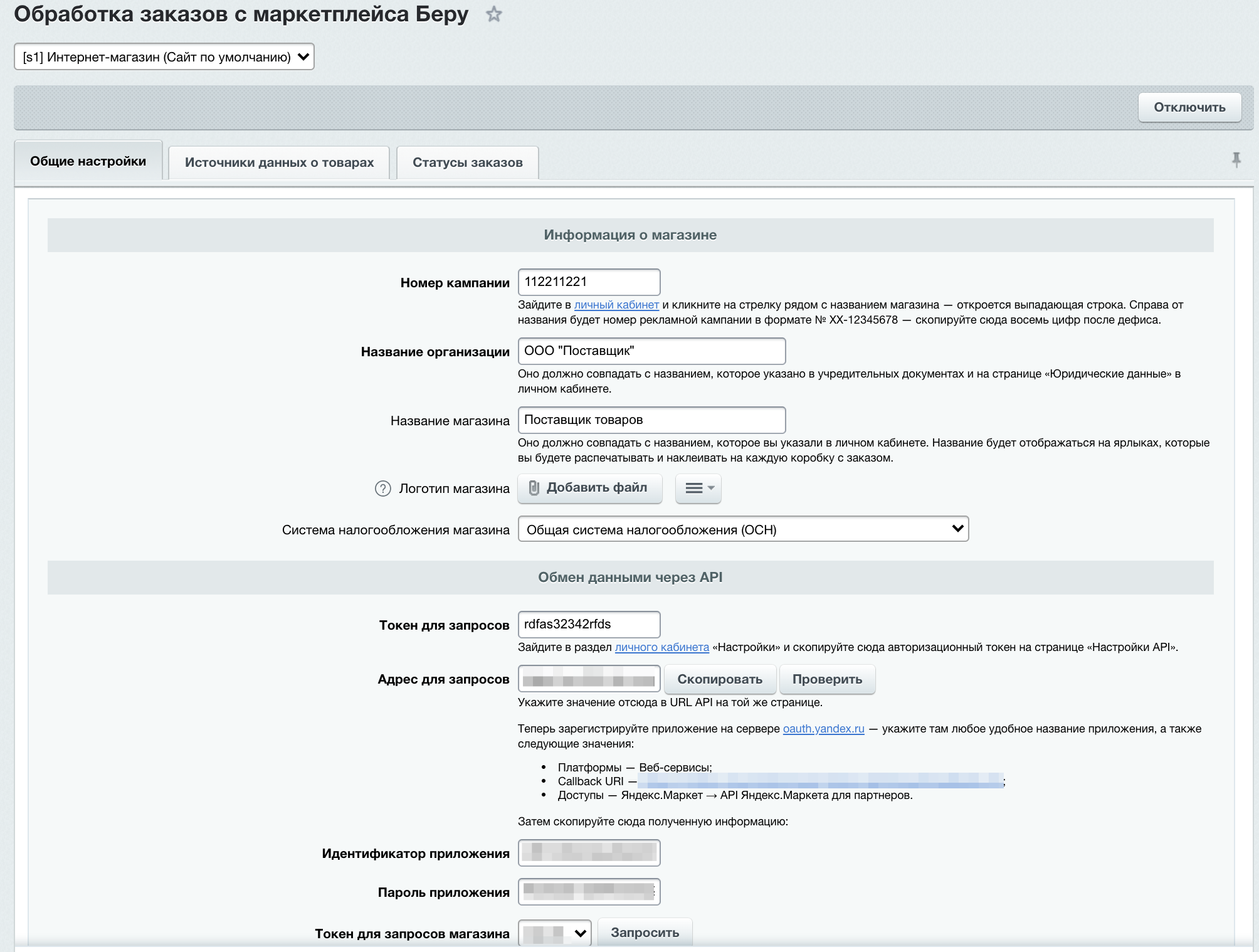
Task: Click the Проверить button
Action: [x=827, y=679]
